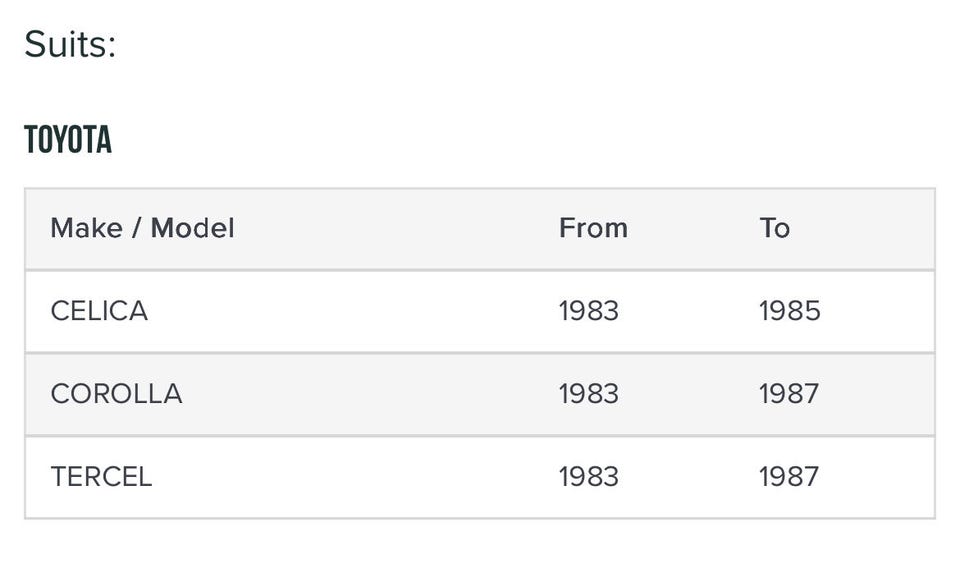Image resolution: width=960 pixels, height=573 pixels.
Task: Click COROLLA's From year 1983
Action: 588,394
